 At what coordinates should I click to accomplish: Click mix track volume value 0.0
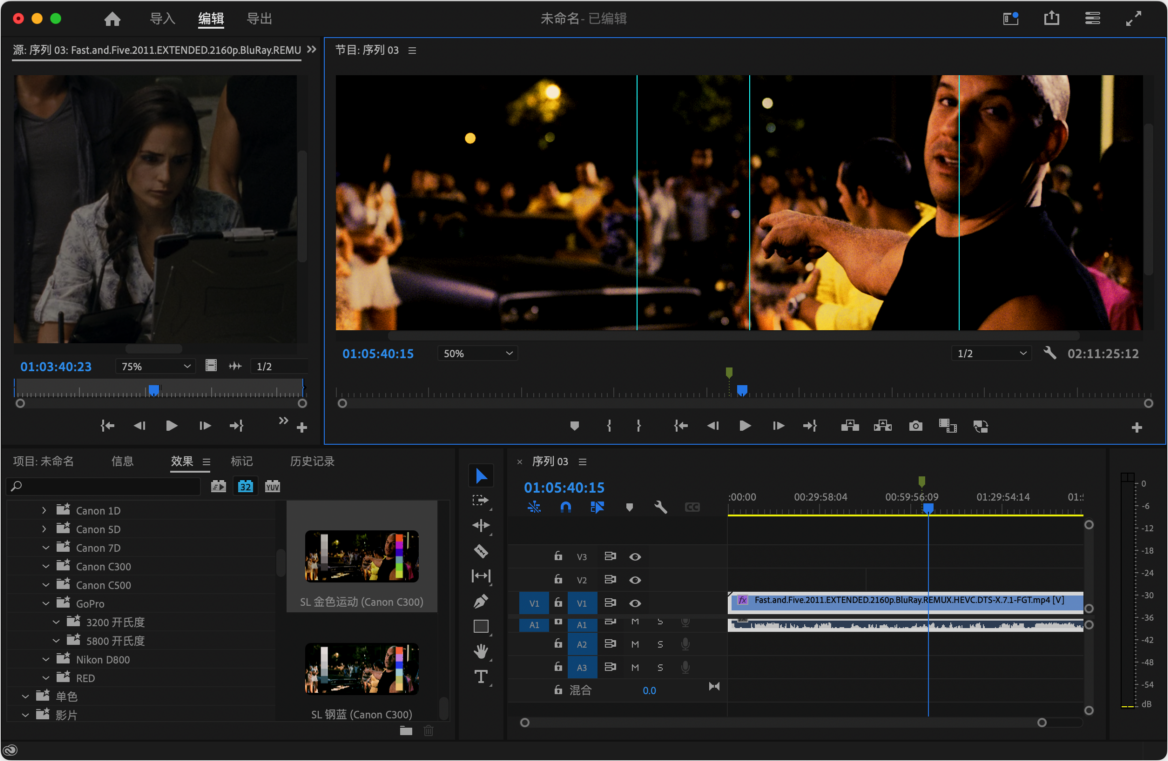click(650, 690)
